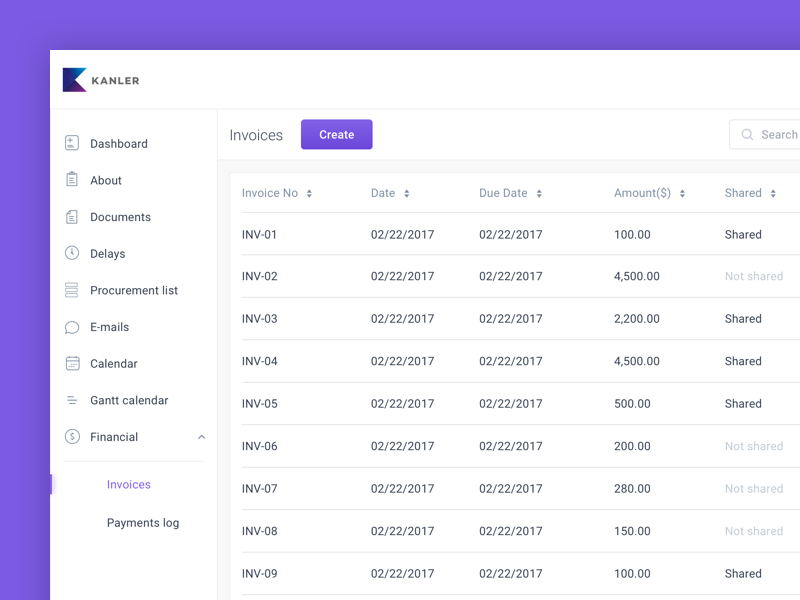Viewport: 800px width, 600px height.
Task: Sort by Shared column arrows
Action: [773, 193]
